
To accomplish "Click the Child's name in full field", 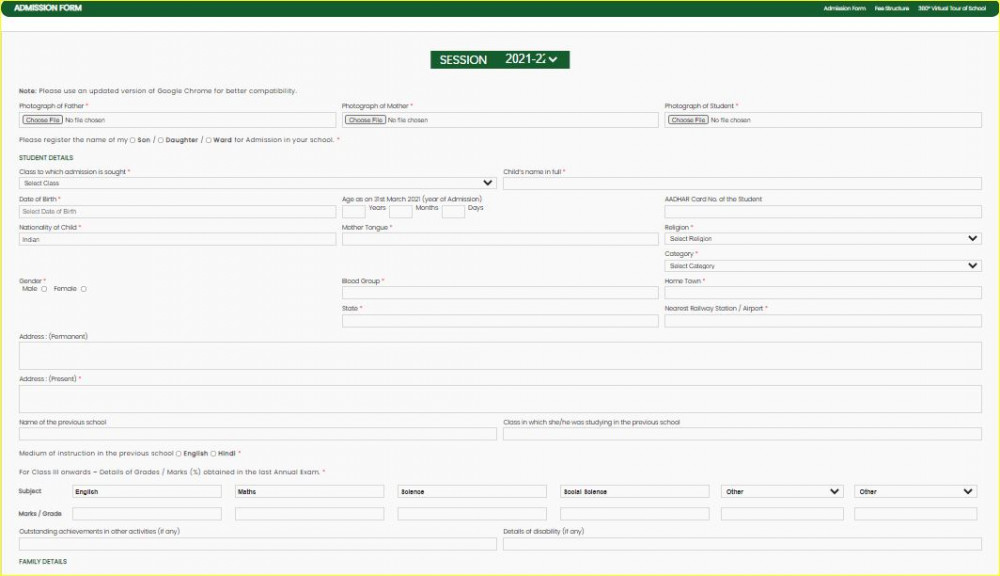I will [741, 183].
